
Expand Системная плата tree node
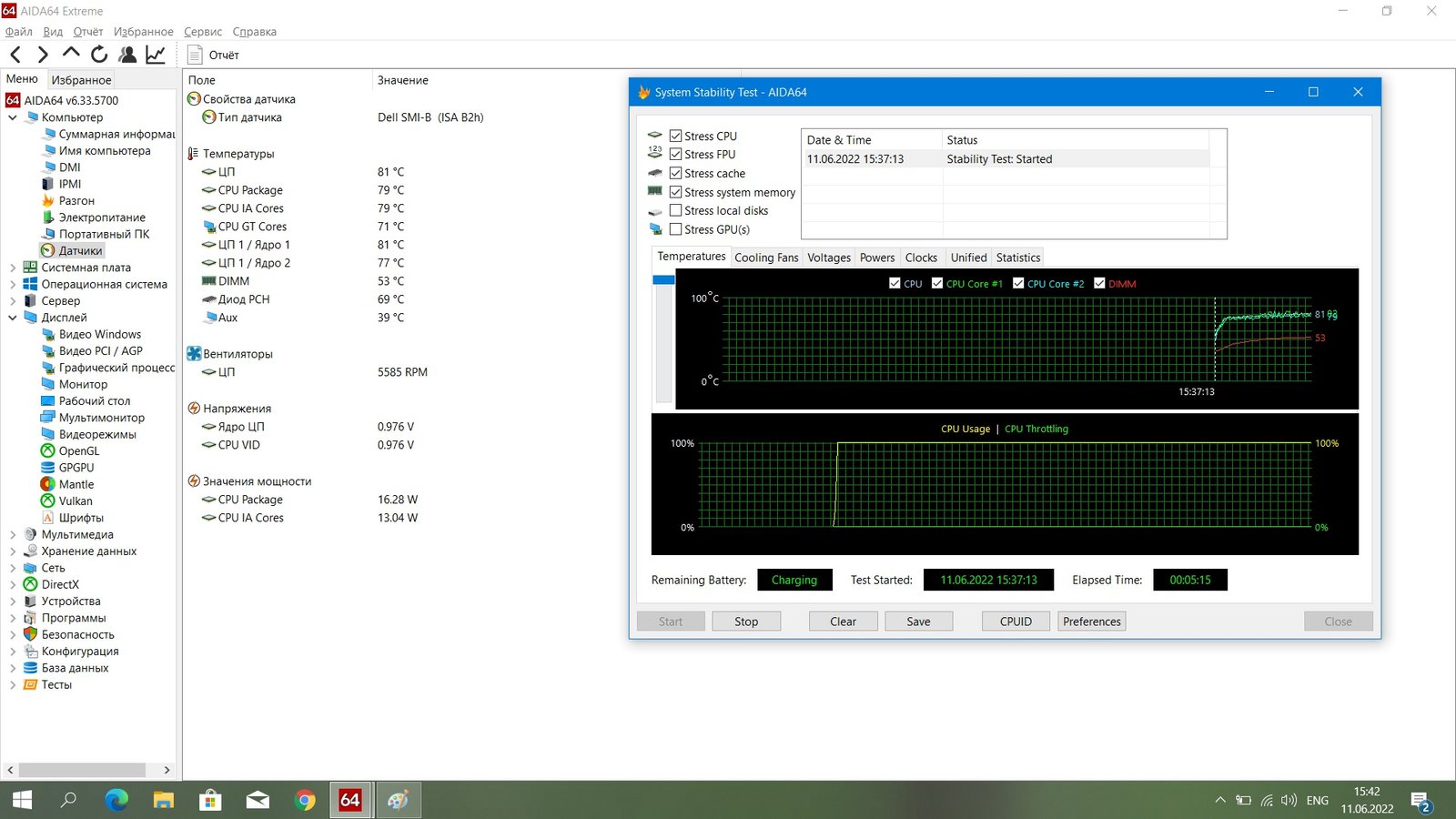[13, 268]
